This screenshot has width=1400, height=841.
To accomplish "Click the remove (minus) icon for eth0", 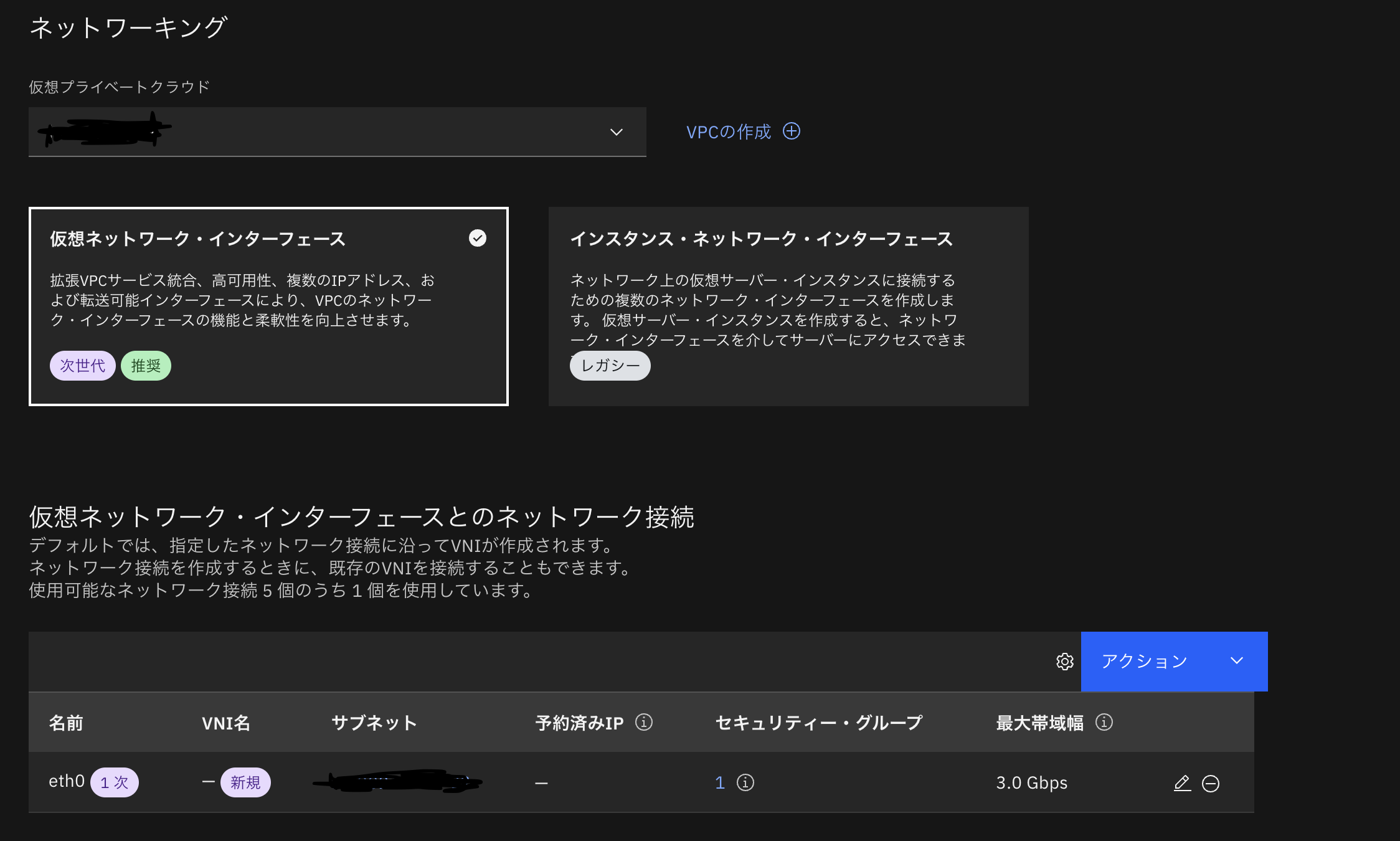I will (1210, 782).
